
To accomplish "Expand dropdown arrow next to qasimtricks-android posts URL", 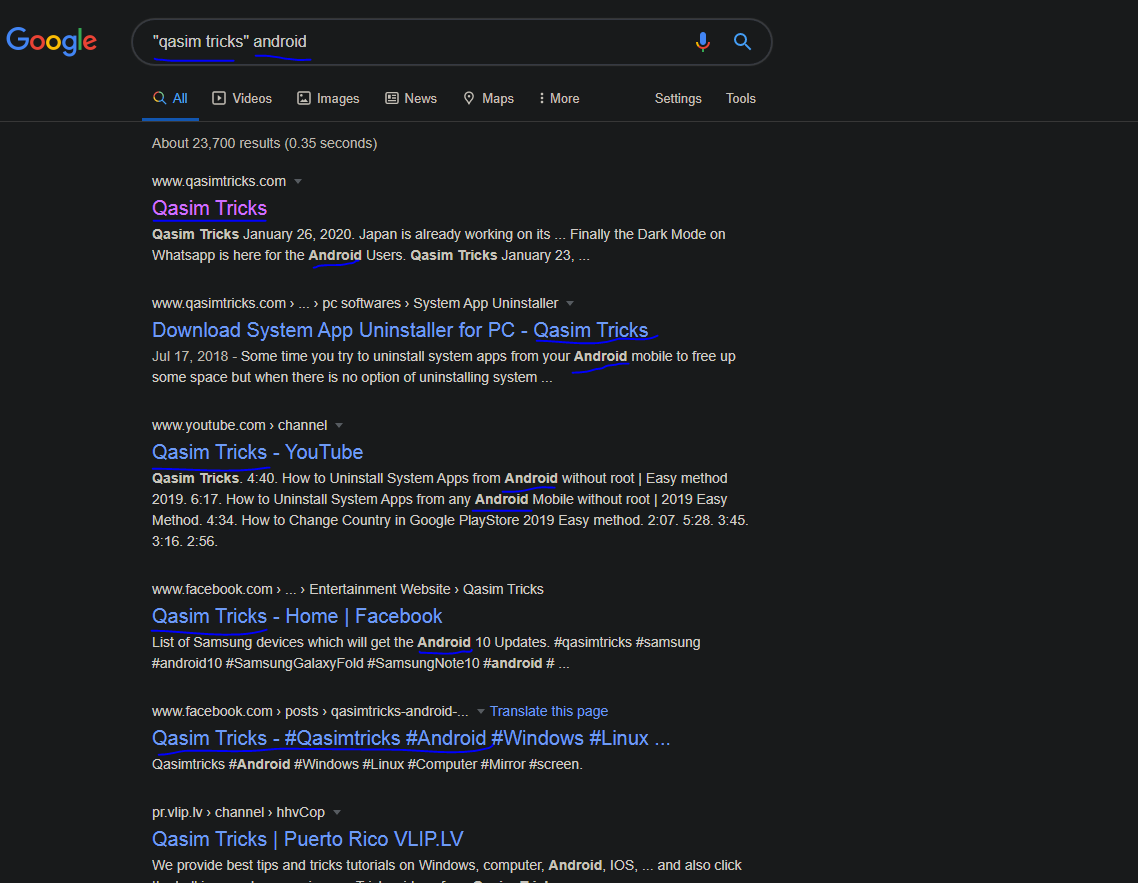I will click(x=480, y=711).
